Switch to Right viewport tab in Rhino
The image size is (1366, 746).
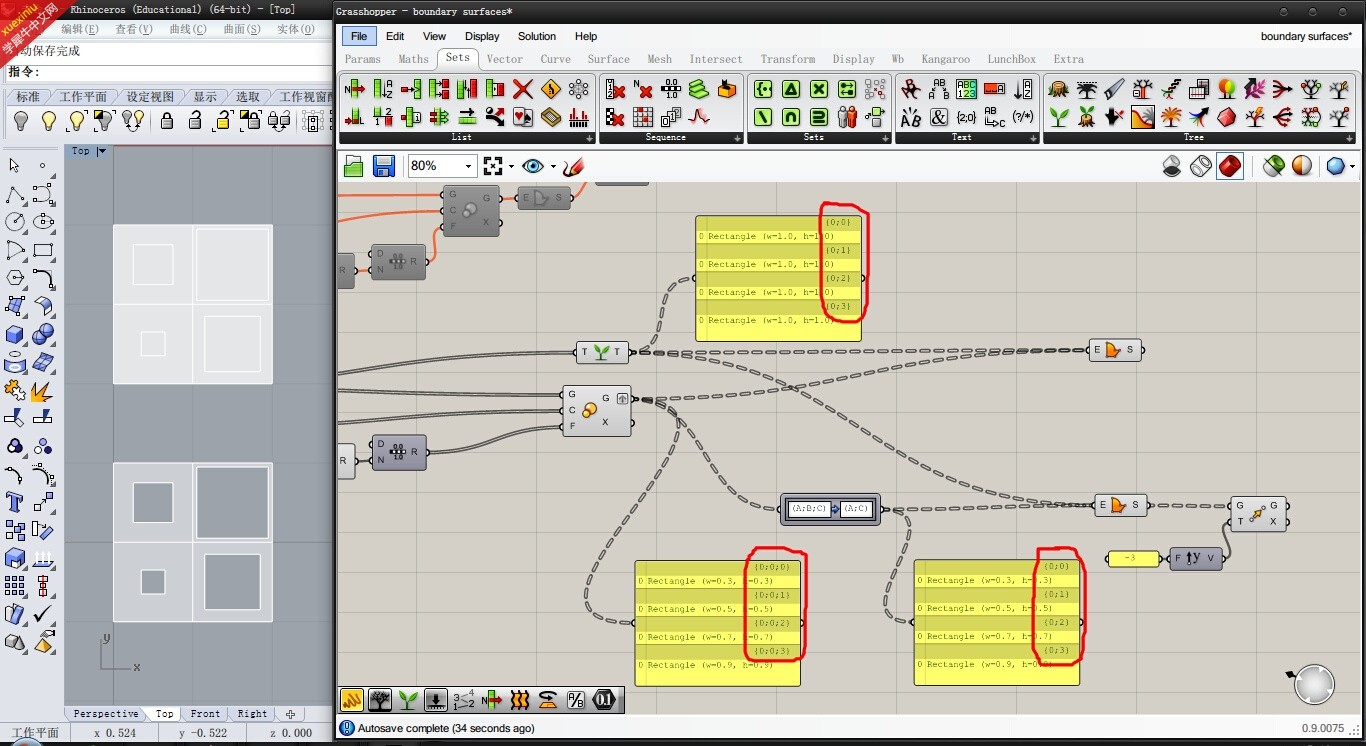point(252,714)
